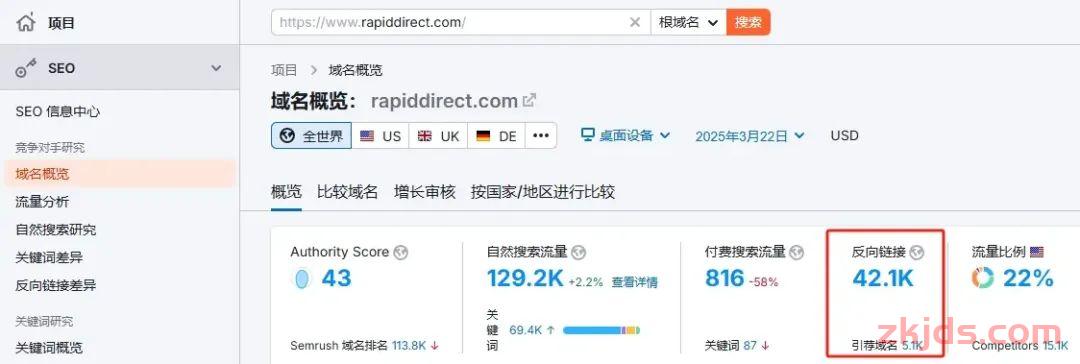This screenshot has height=364, width=1080.
Task: Click 反向链接 globe info icon
Action: click(x=917, y=252)
